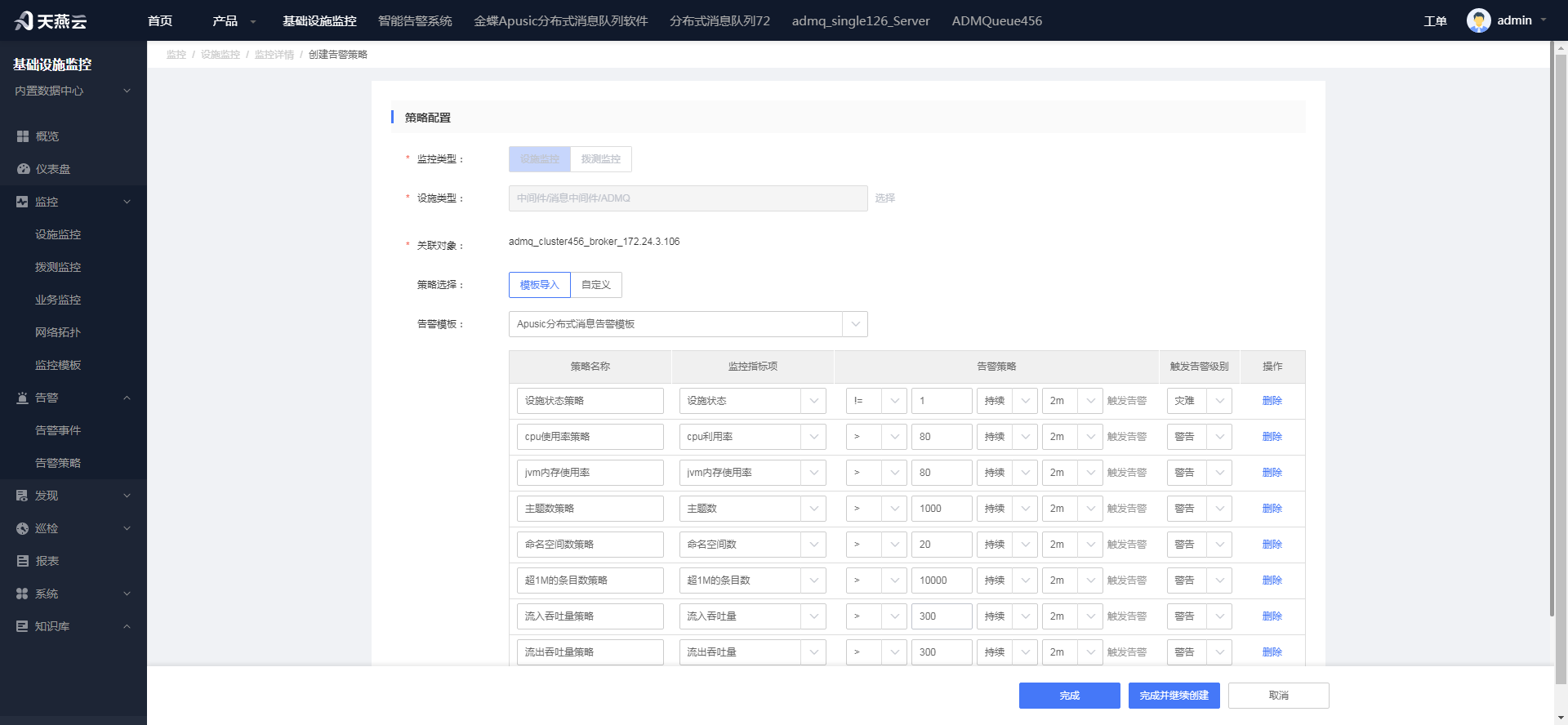Choose 模板导入 strategy option
Image resolution: width=1568 pixels, height=725 pixels.
point(540,285)
